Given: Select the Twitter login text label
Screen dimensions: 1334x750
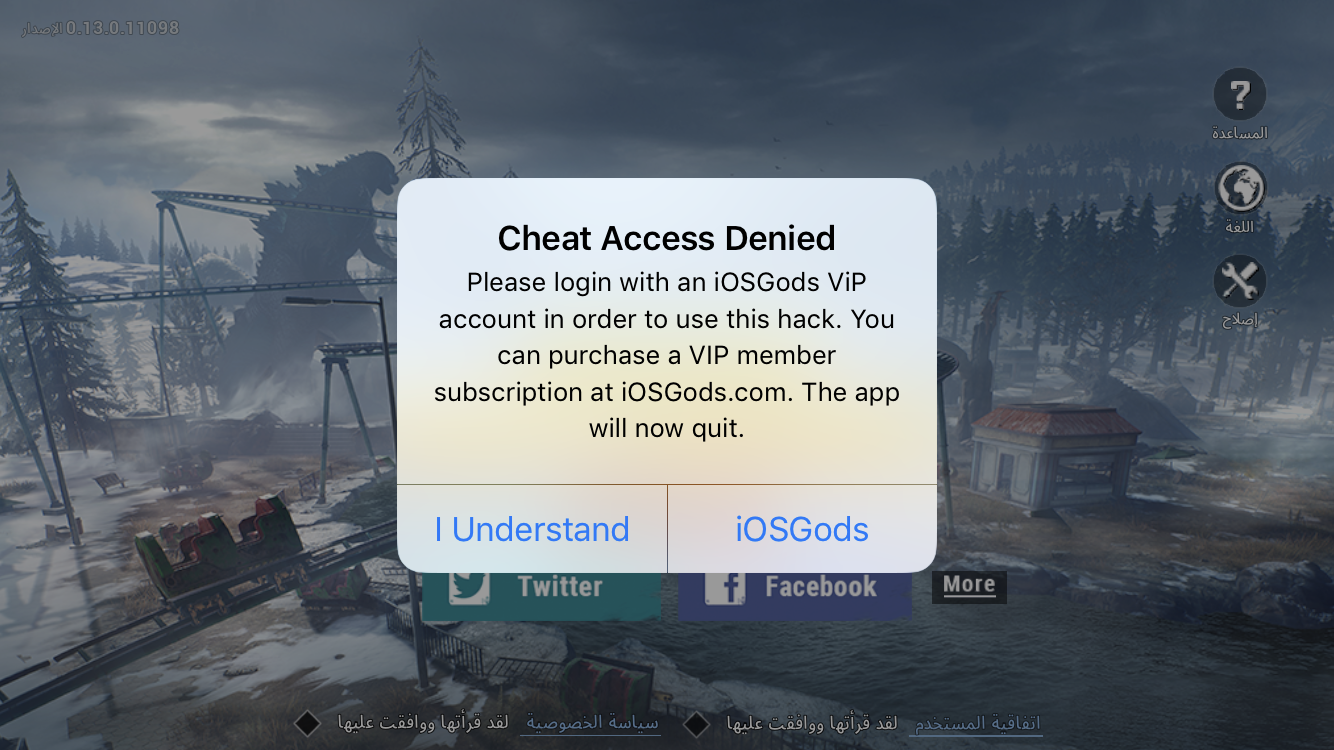Looking at the screenshot, I should pyautogui.click(x=560, y=586).
